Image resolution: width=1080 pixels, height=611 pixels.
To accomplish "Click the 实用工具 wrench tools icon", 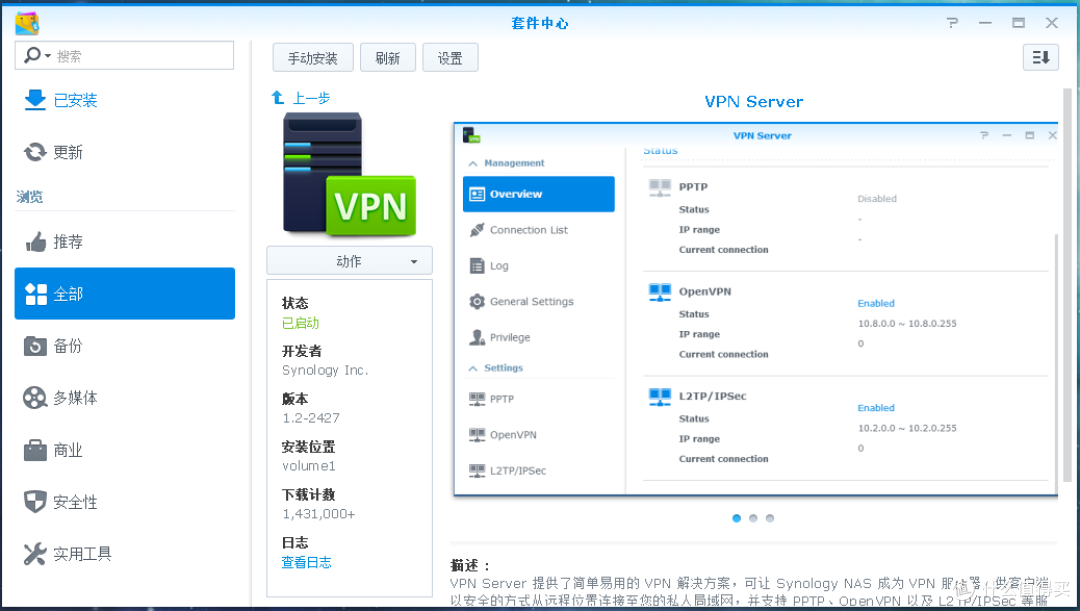I will click(35, 554).
